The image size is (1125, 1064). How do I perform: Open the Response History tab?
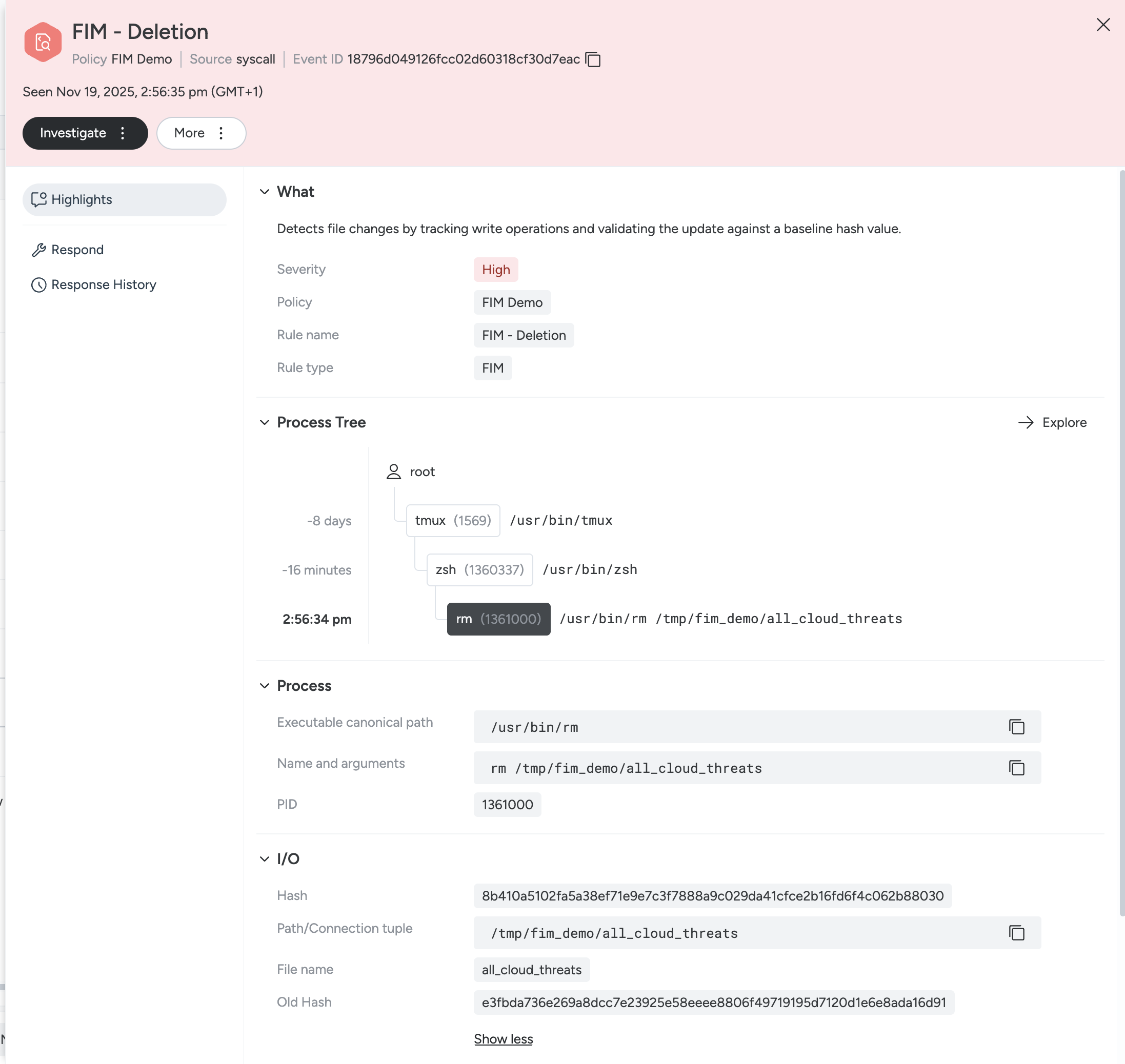[103, 284]
